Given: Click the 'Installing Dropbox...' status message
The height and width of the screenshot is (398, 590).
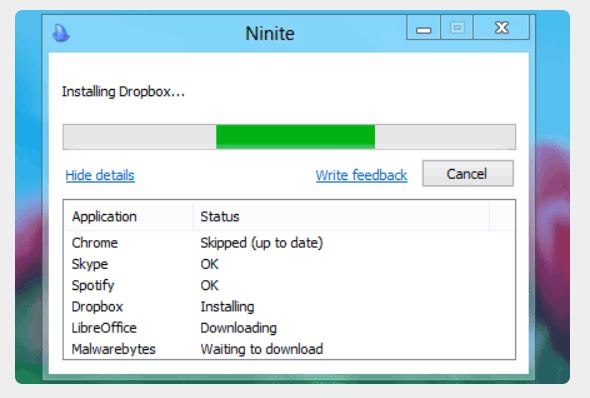Looking at the screenshot, I should coord(123,92).
